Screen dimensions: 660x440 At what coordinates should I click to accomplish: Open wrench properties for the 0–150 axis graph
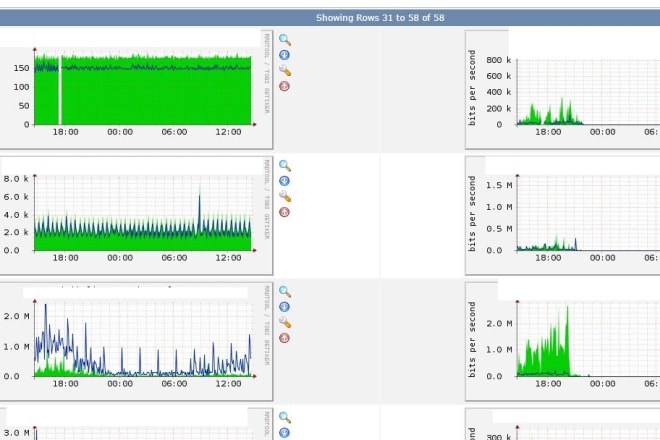tap(285, 71)
